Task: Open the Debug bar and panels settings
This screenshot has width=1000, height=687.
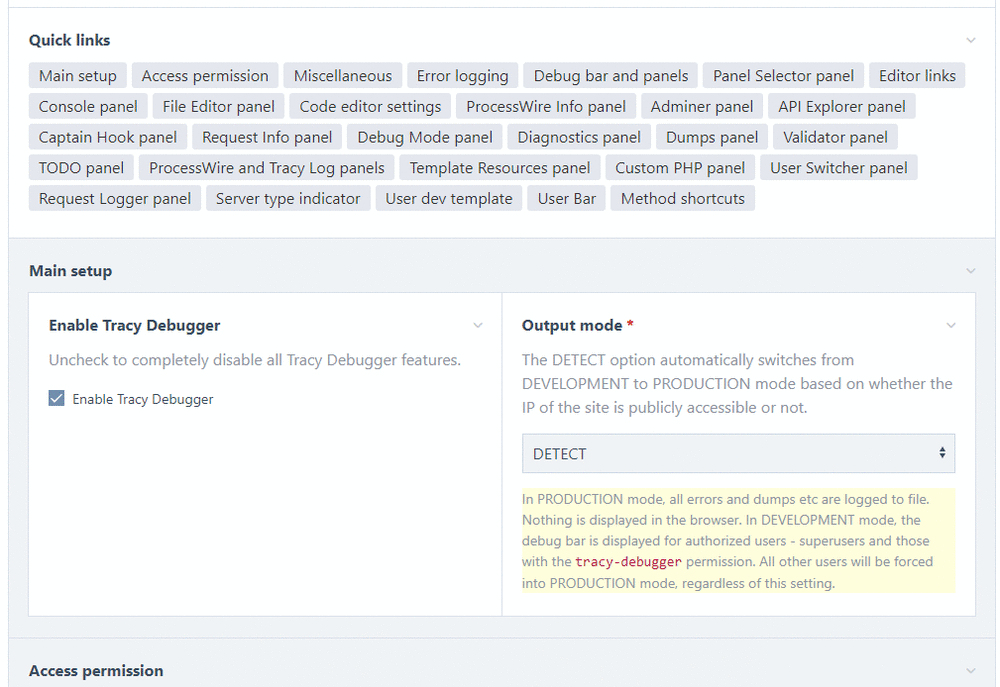Action: coord(611,75)
